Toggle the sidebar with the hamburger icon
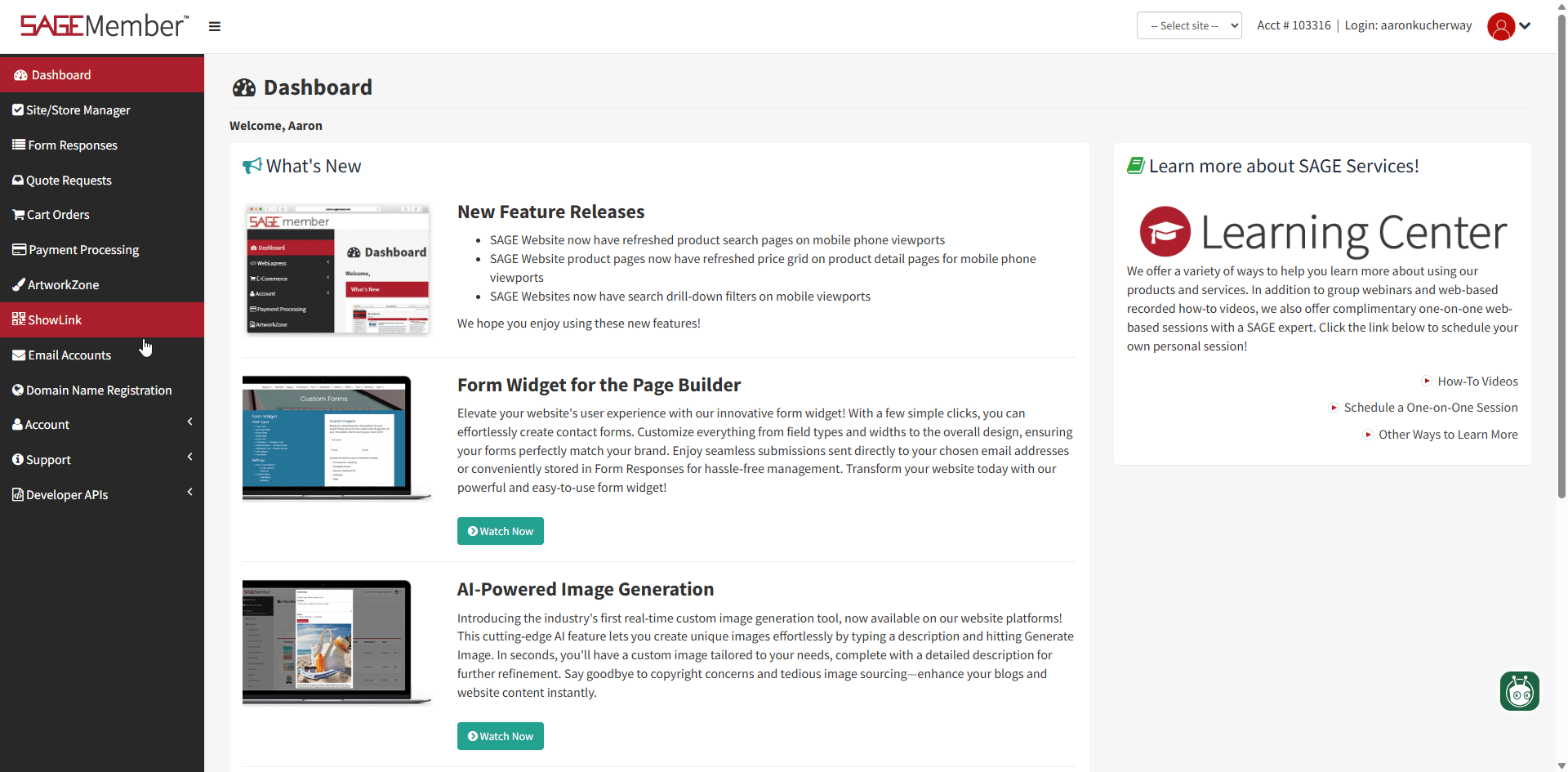 pyautogui.click(x=214, y=26)
